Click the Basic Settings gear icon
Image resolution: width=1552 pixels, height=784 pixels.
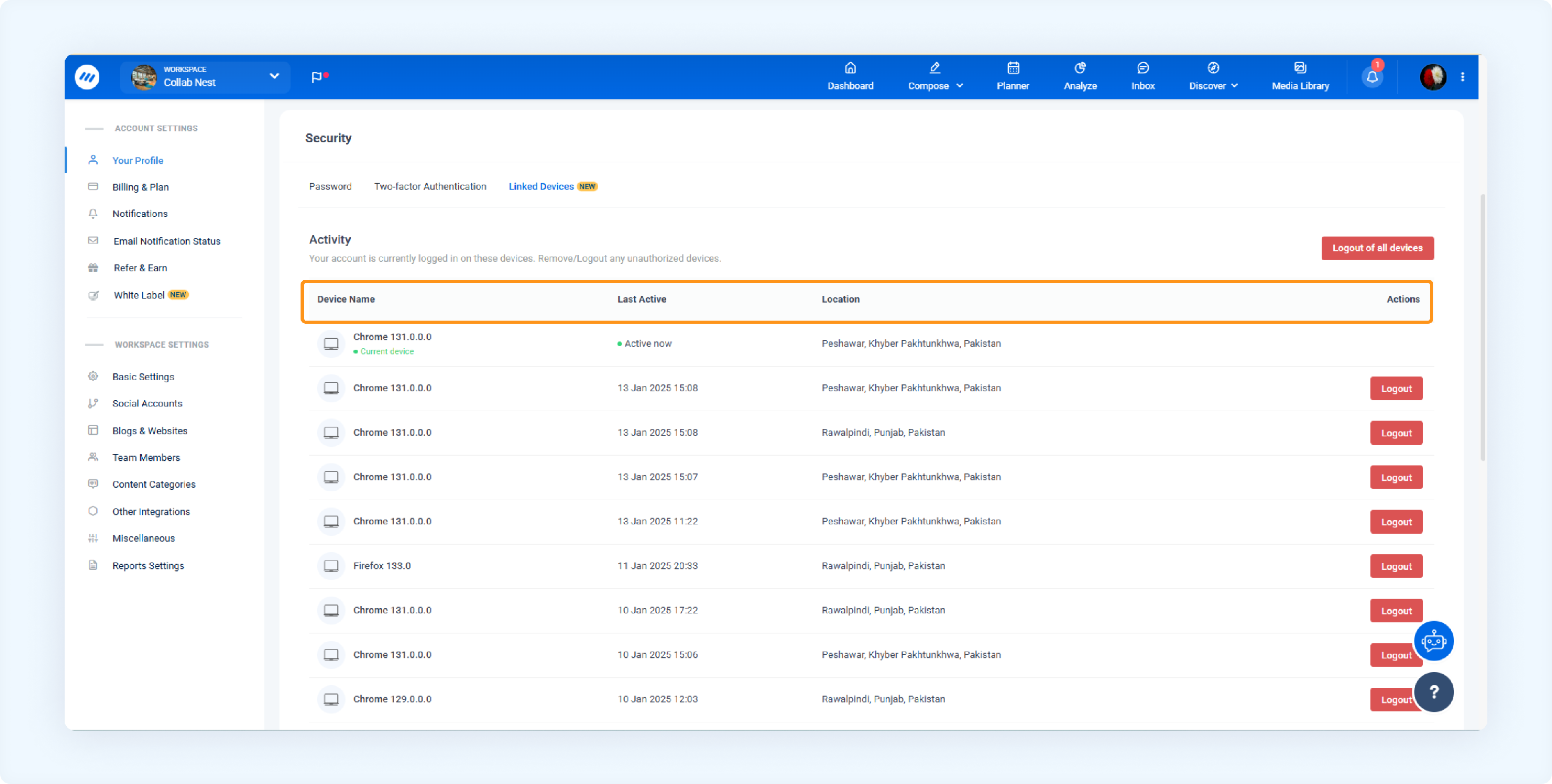[93, 376]
